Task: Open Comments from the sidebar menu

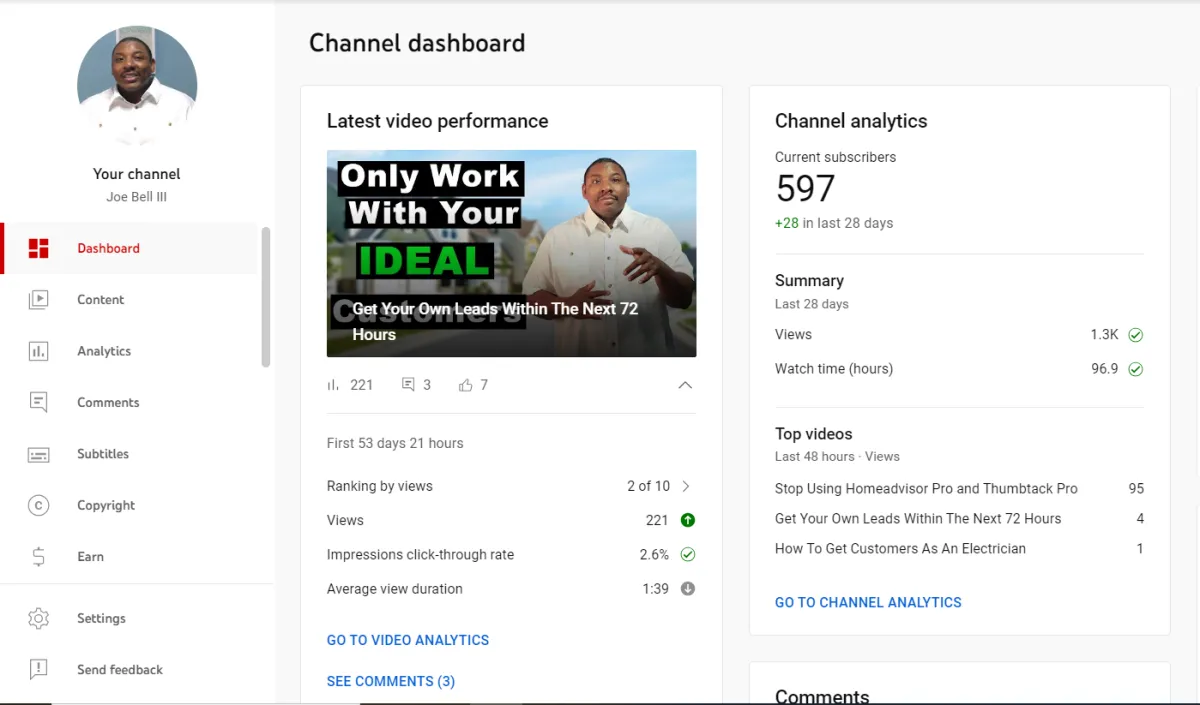Action: (130, 402)
